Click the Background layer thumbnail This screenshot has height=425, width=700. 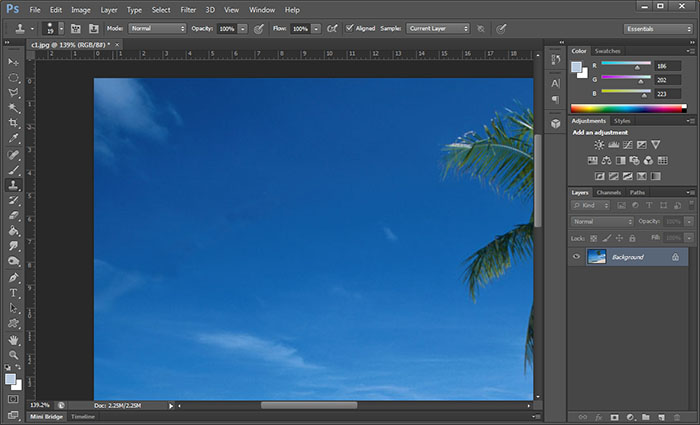click(x=597, y=257)
